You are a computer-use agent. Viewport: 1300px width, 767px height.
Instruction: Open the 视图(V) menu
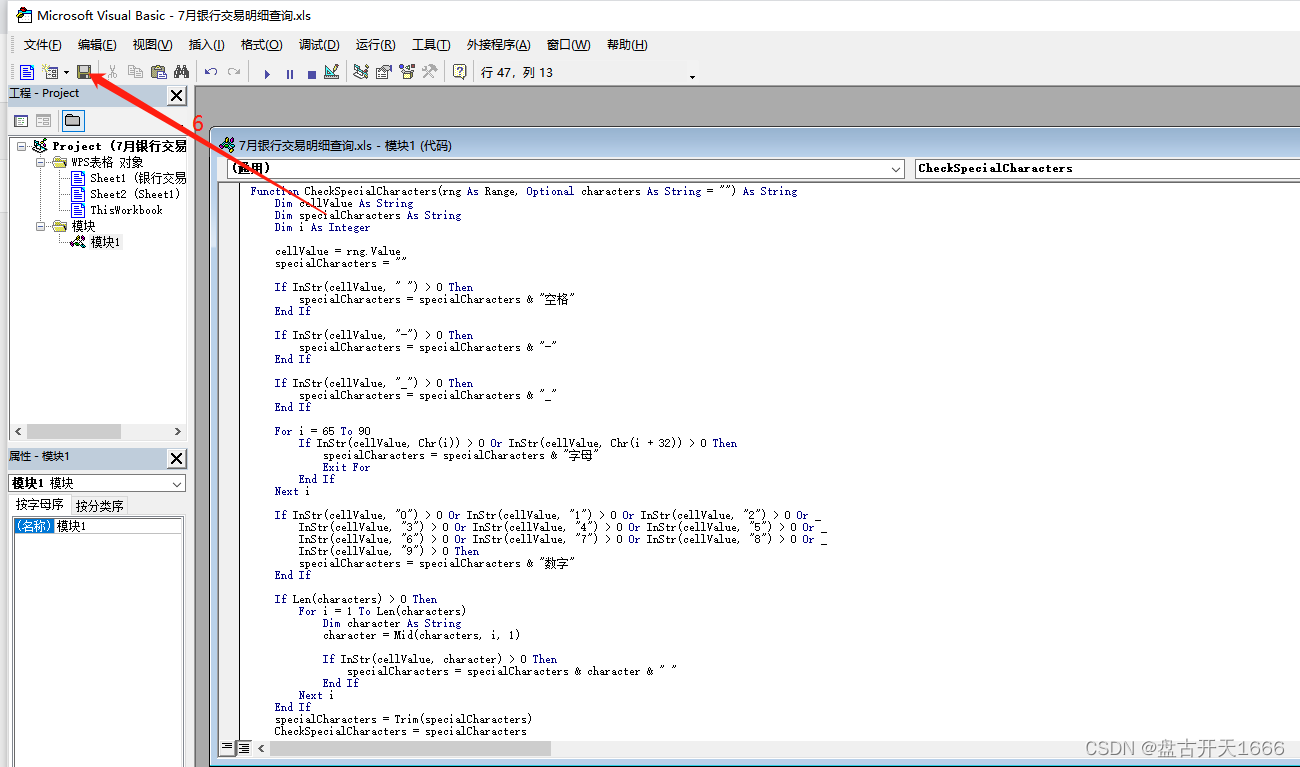coord(152,45)
